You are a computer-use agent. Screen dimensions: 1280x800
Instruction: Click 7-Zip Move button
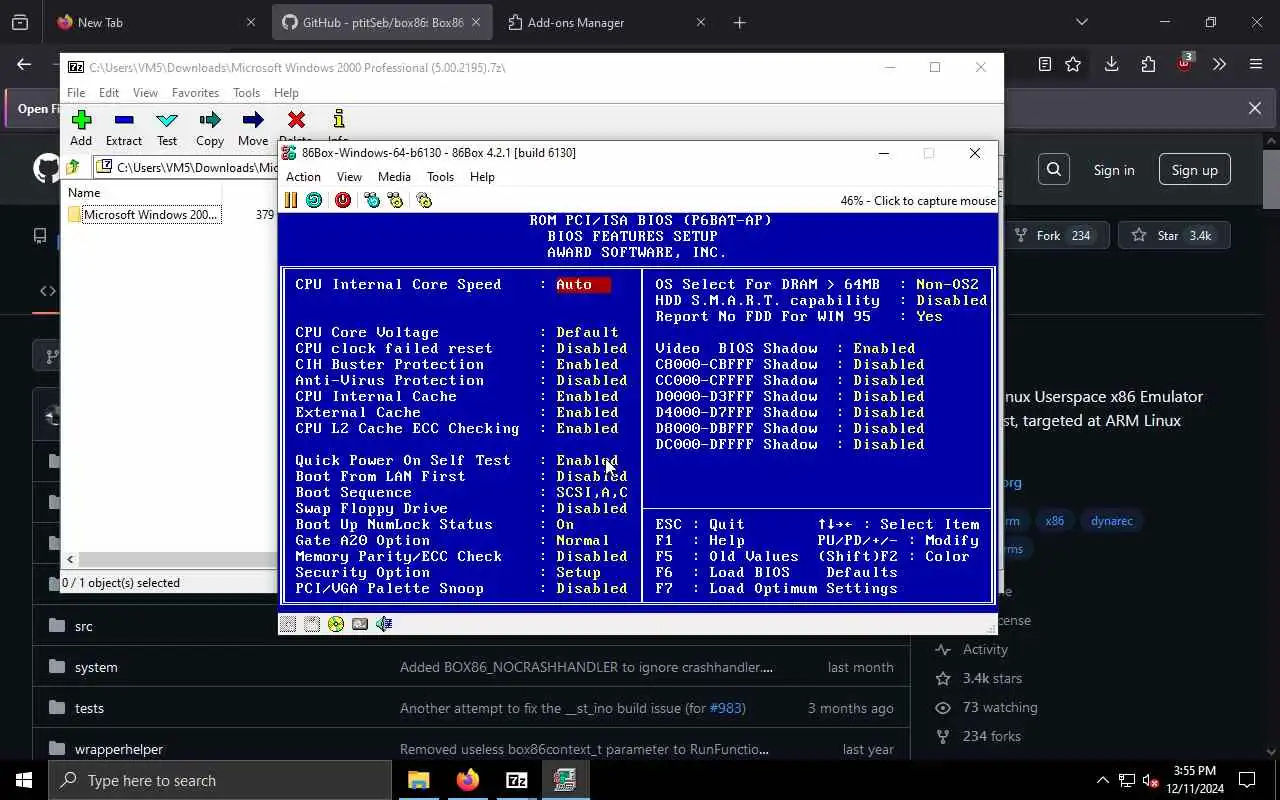click(x=253, y=128)
